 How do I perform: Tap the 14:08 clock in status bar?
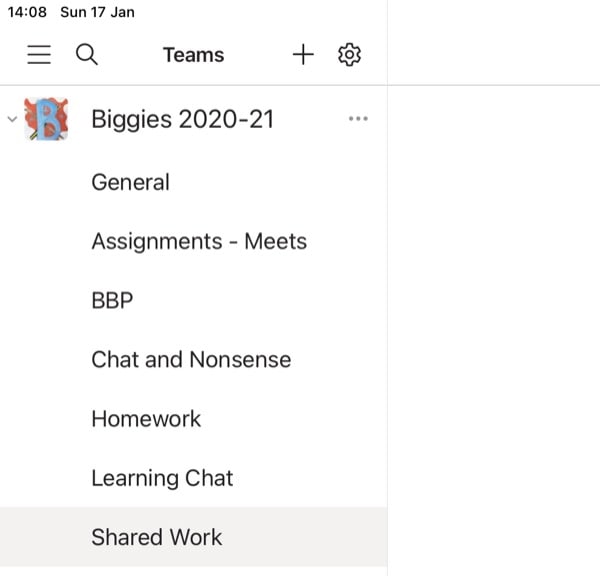27,12
